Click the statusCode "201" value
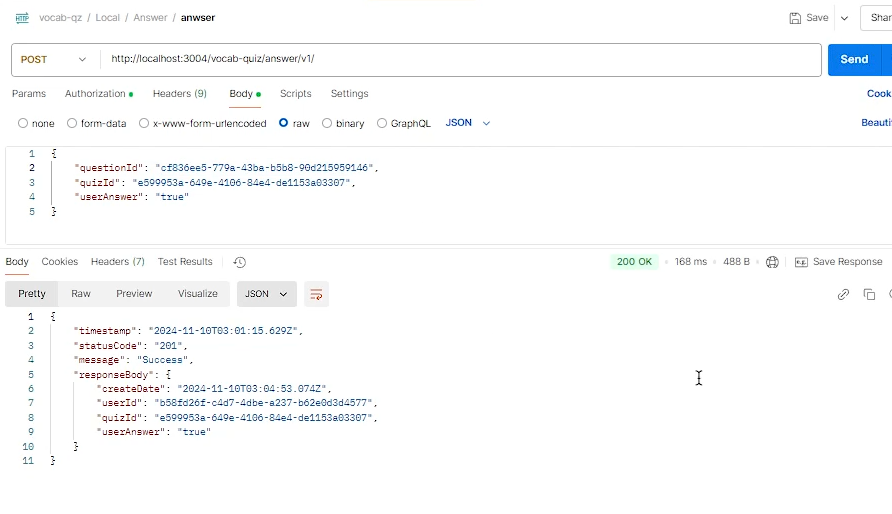The width and height of the screenshot is (892, 514). click(x=168, y=346)
